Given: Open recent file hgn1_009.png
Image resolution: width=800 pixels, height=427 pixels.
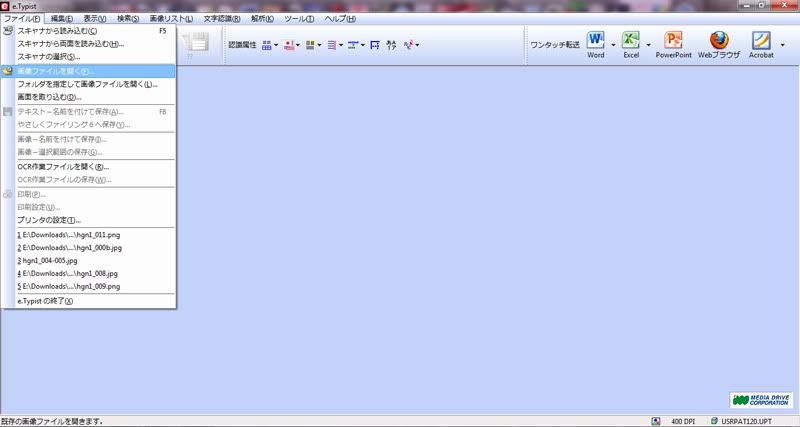Looking at the screenshot, I should click(x=89, y=286).
